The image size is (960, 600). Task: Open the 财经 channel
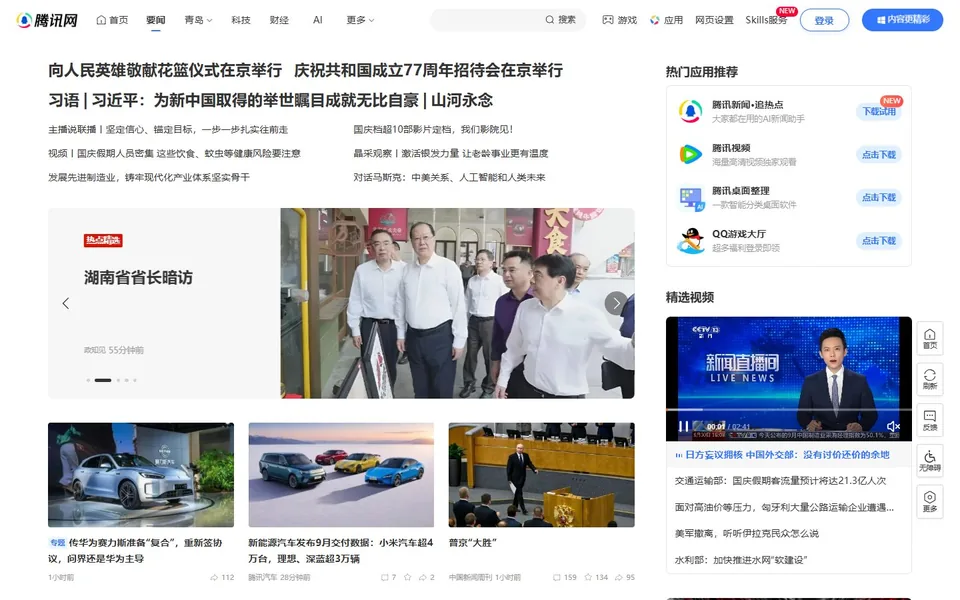(x=279, y=20)
